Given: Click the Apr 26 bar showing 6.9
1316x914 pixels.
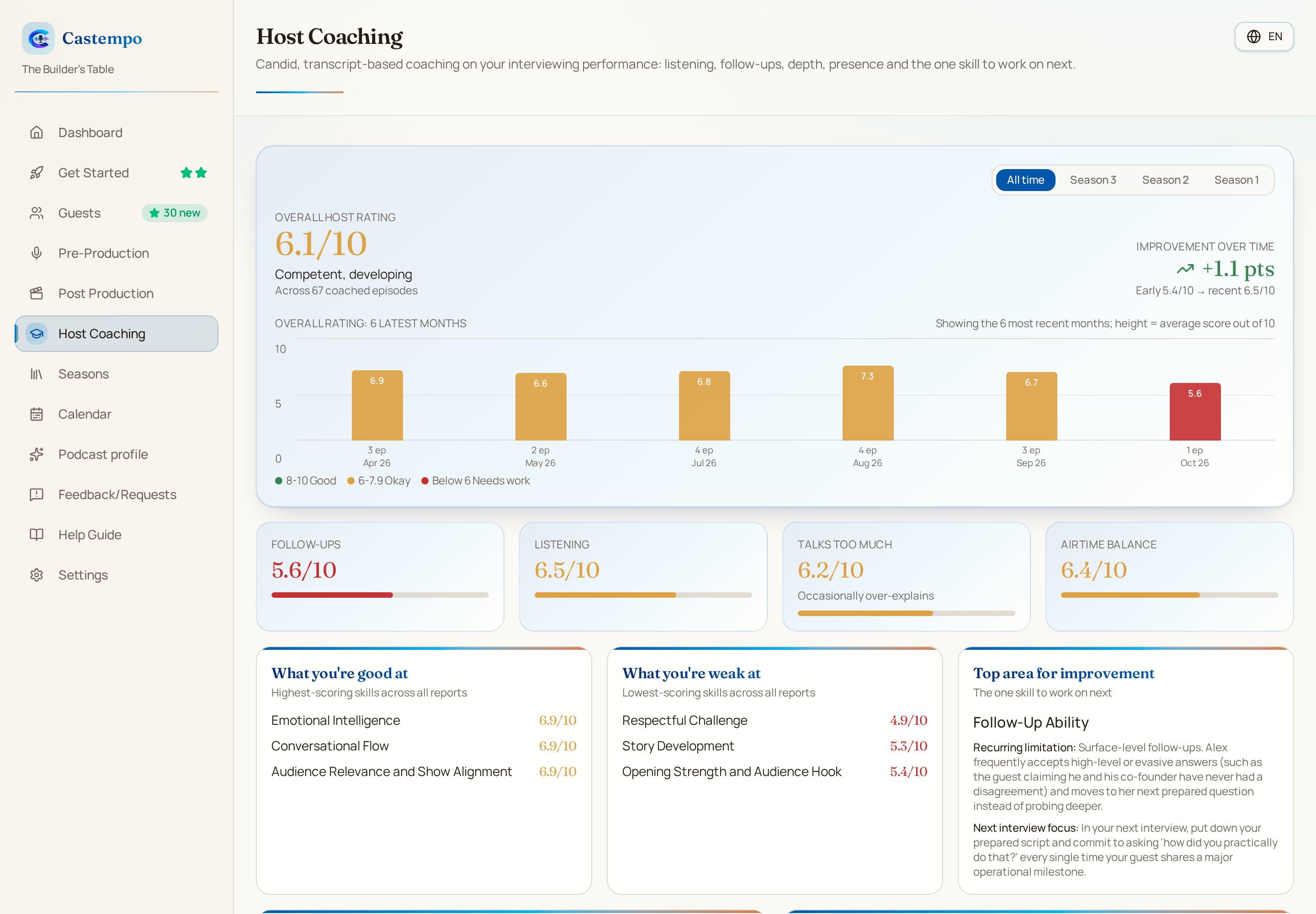Looking at the screenshot, I should tap(377, 405).
